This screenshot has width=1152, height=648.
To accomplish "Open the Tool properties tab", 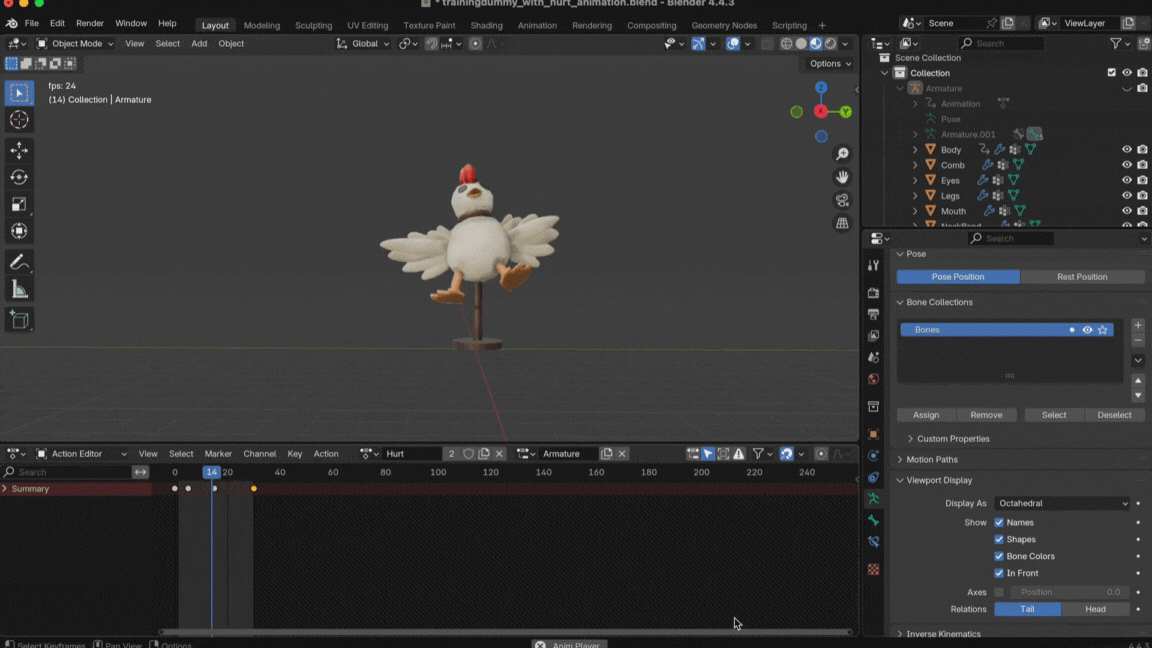I will point(874,265).
